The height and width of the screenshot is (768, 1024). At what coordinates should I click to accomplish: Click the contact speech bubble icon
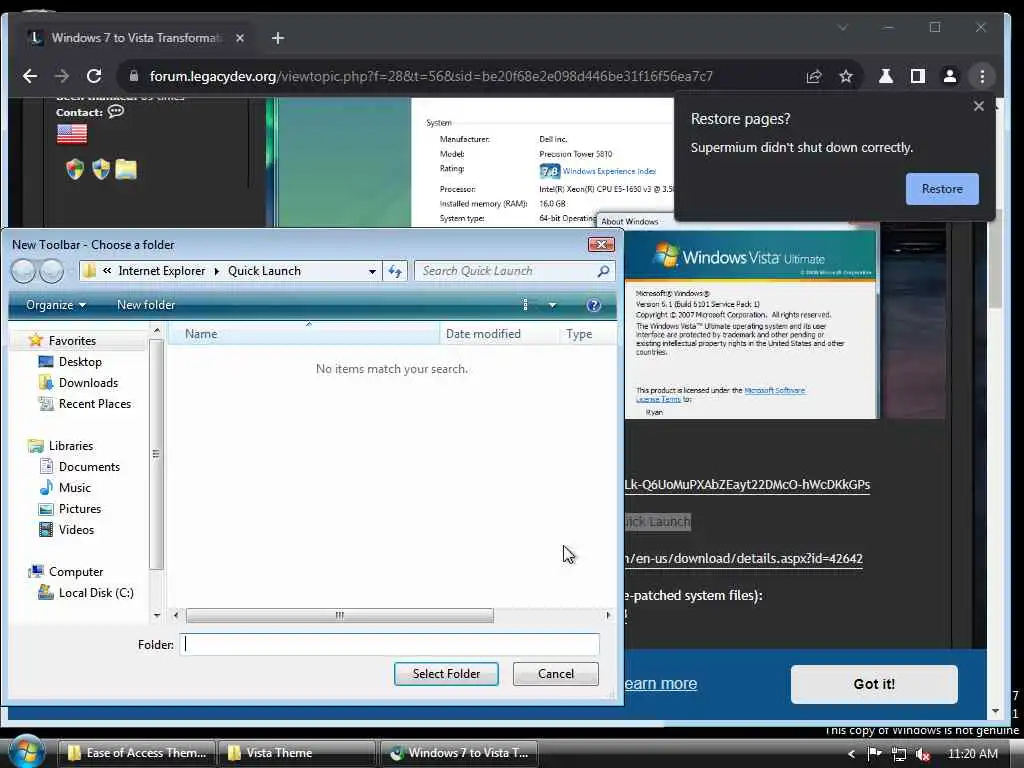[116, 112]
